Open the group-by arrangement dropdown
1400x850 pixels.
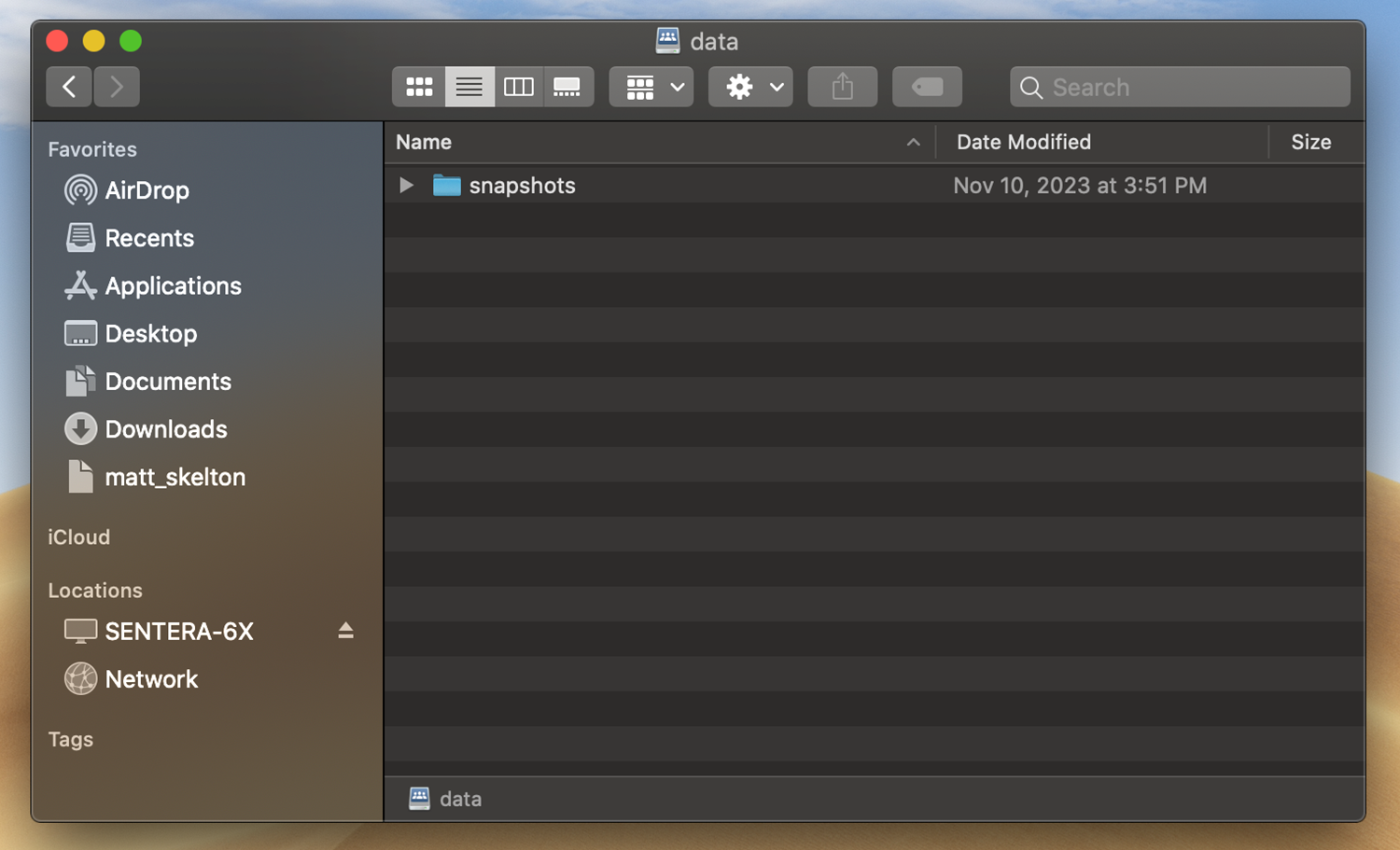(651, 87)
